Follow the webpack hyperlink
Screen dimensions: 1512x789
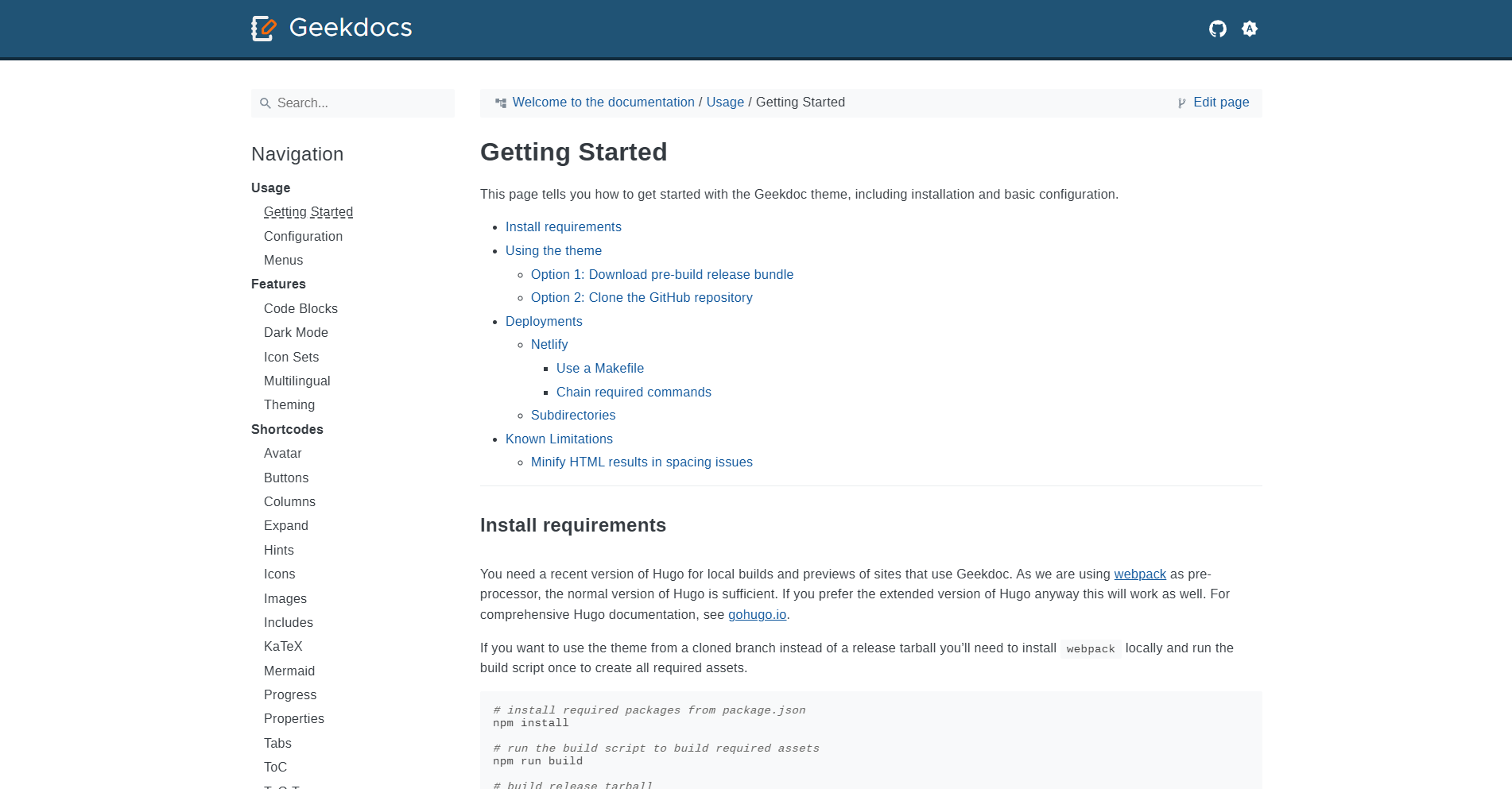coord(1140,574)
